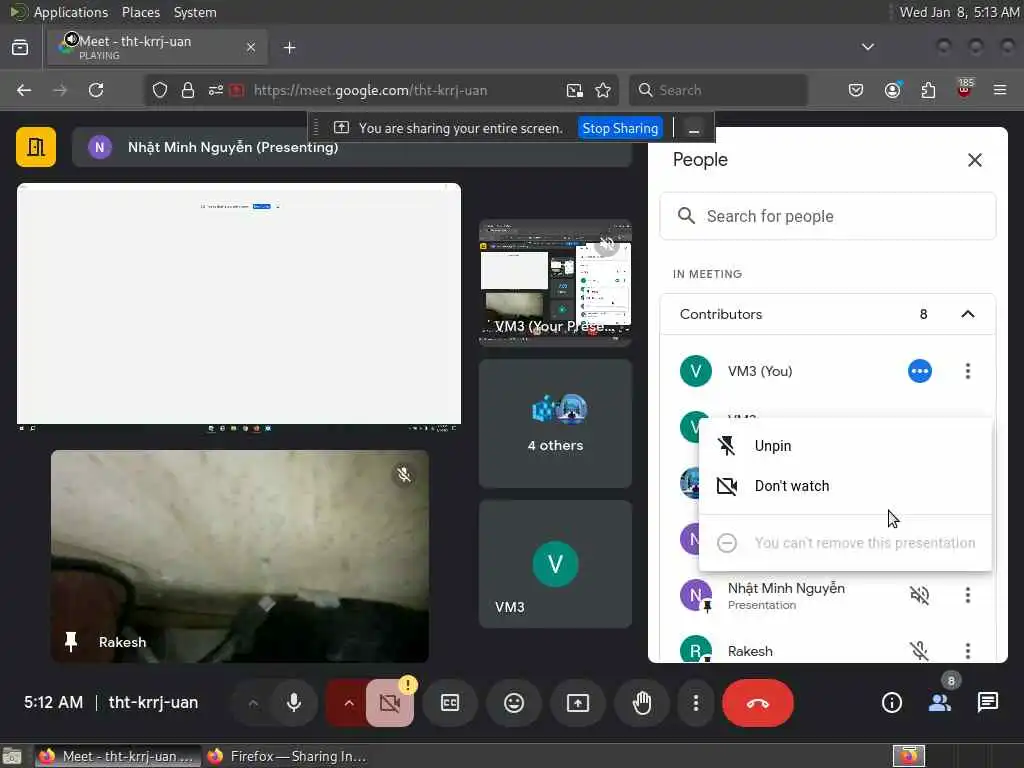Open a new browser tab

pos(289,48)
